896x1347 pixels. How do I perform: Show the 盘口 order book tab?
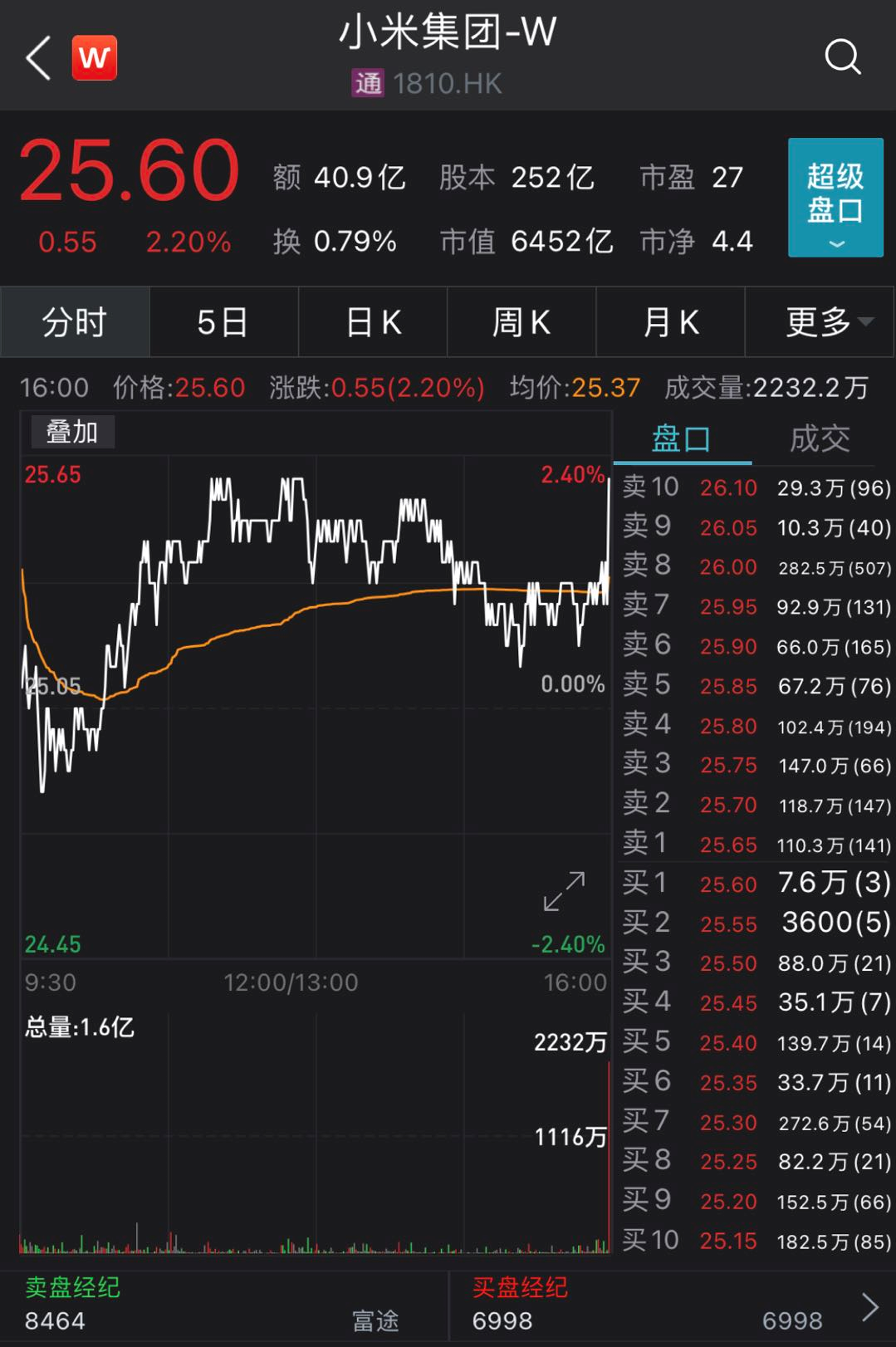click(x=682, y=438)
